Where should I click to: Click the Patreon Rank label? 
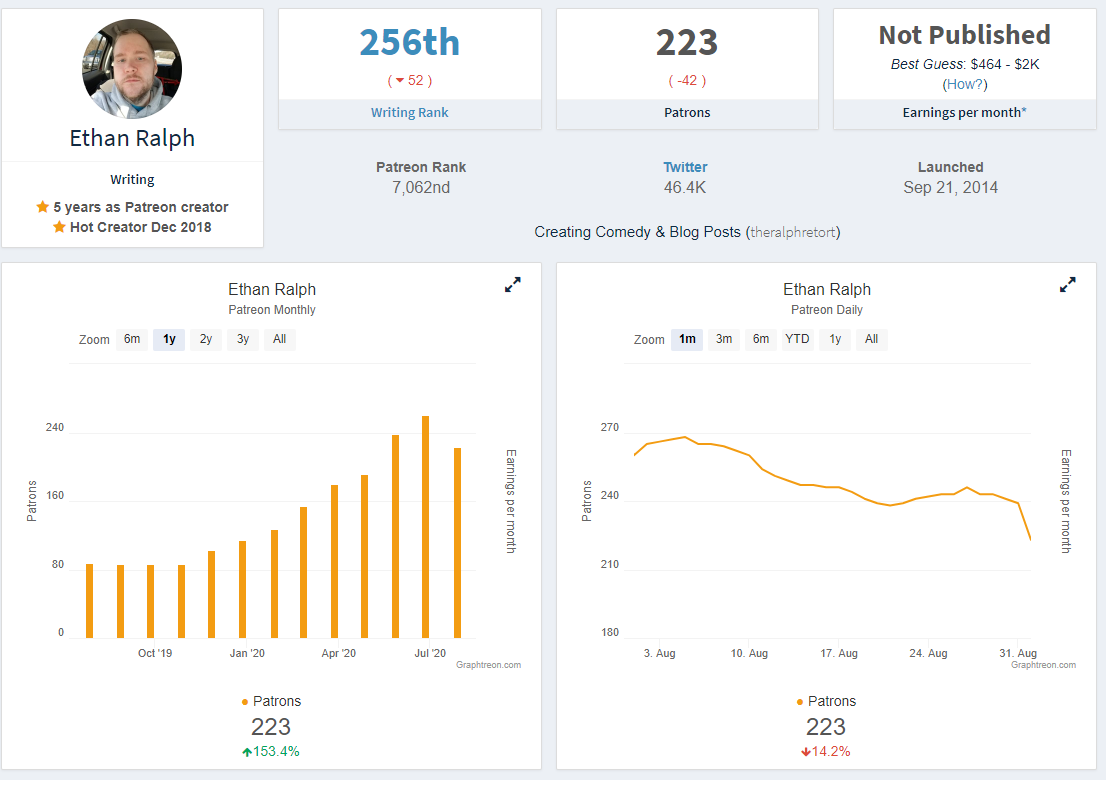[421, 168]
